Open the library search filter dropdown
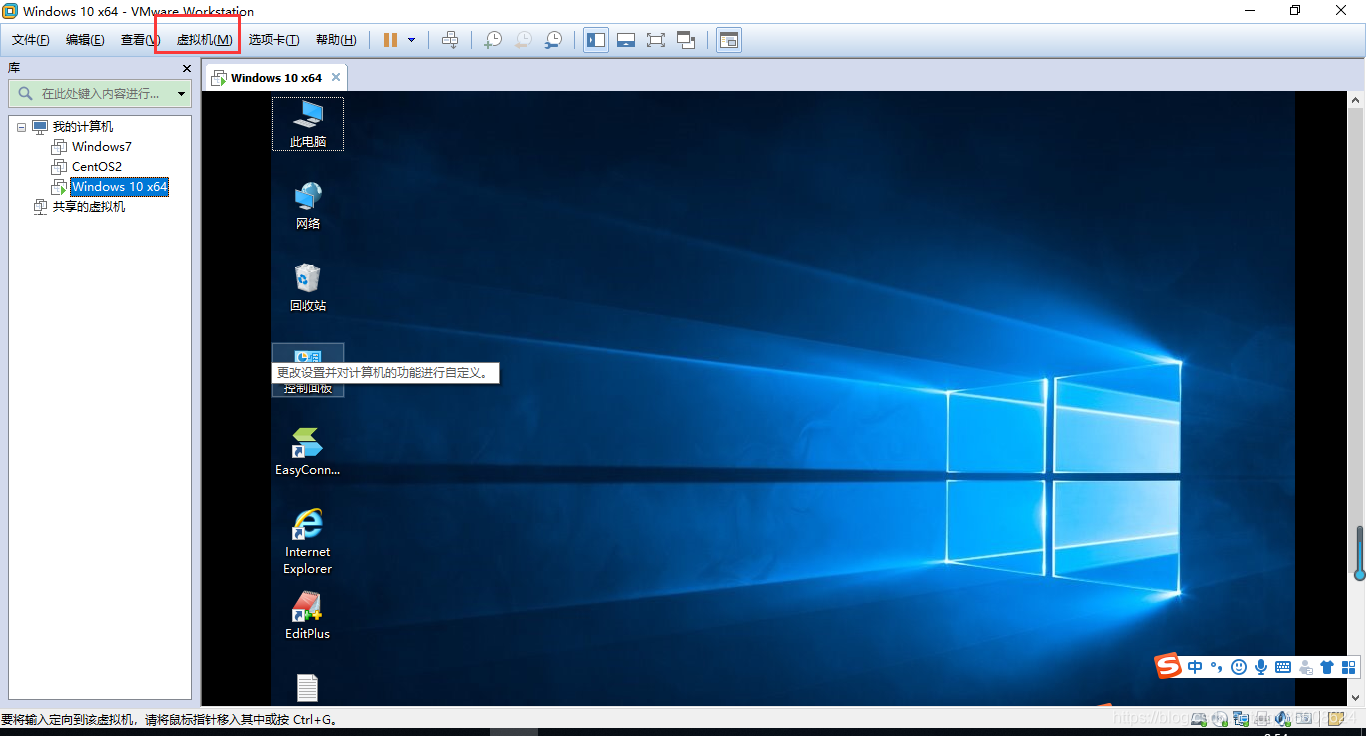 click(181, 94)
